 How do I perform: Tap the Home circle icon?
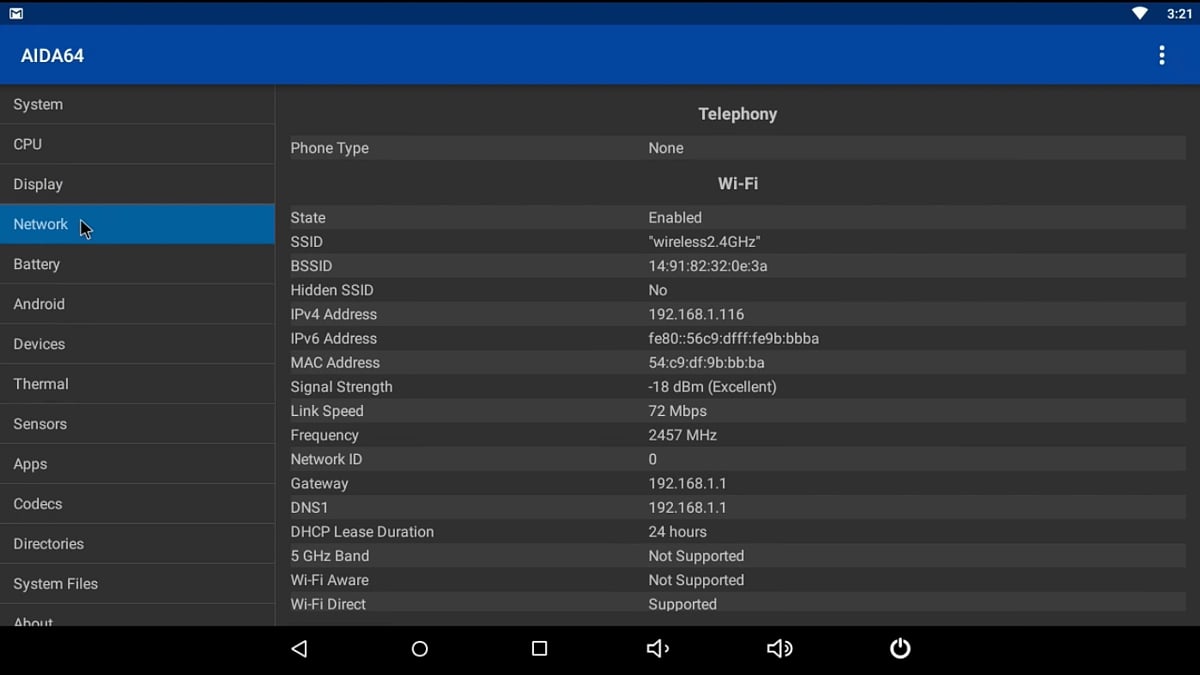pos(419,648)
